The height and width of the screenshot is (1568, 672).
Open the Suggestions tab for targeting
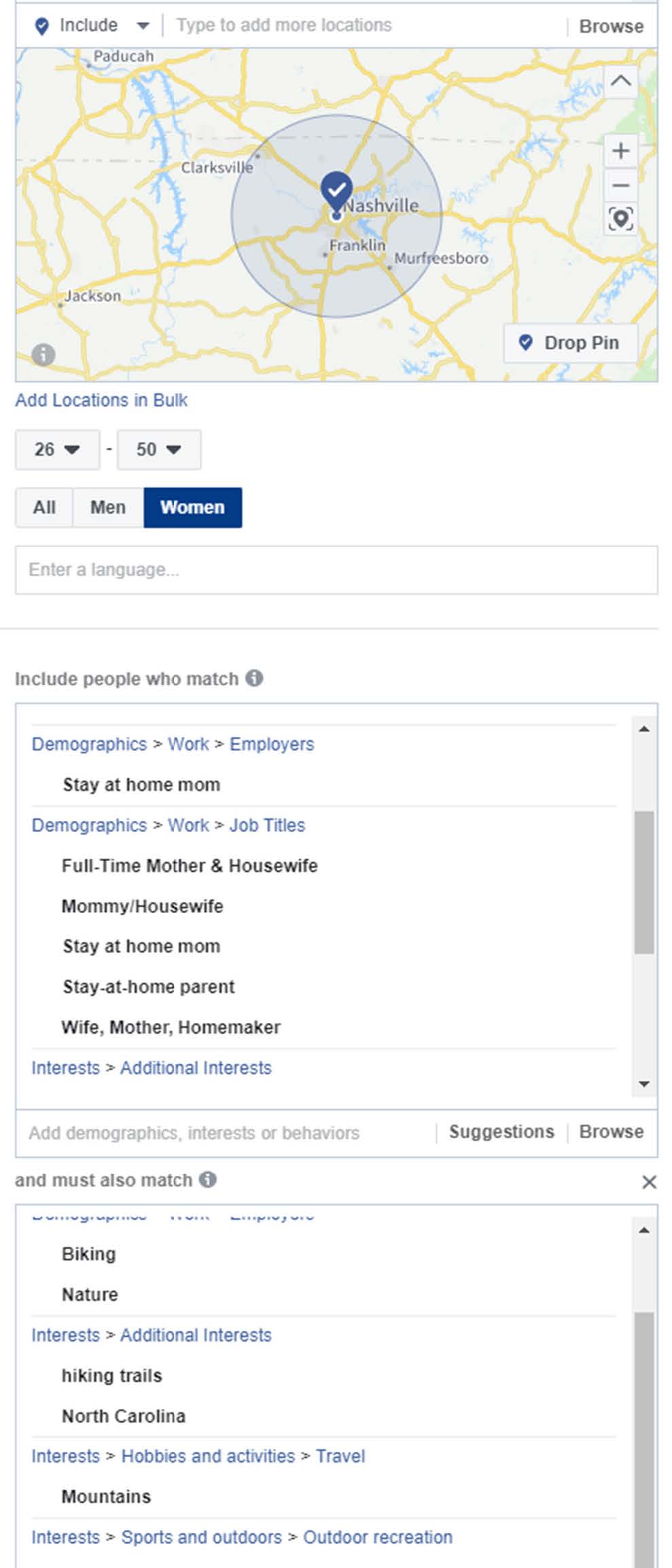pyautogui.click(x=501, y=1132)
